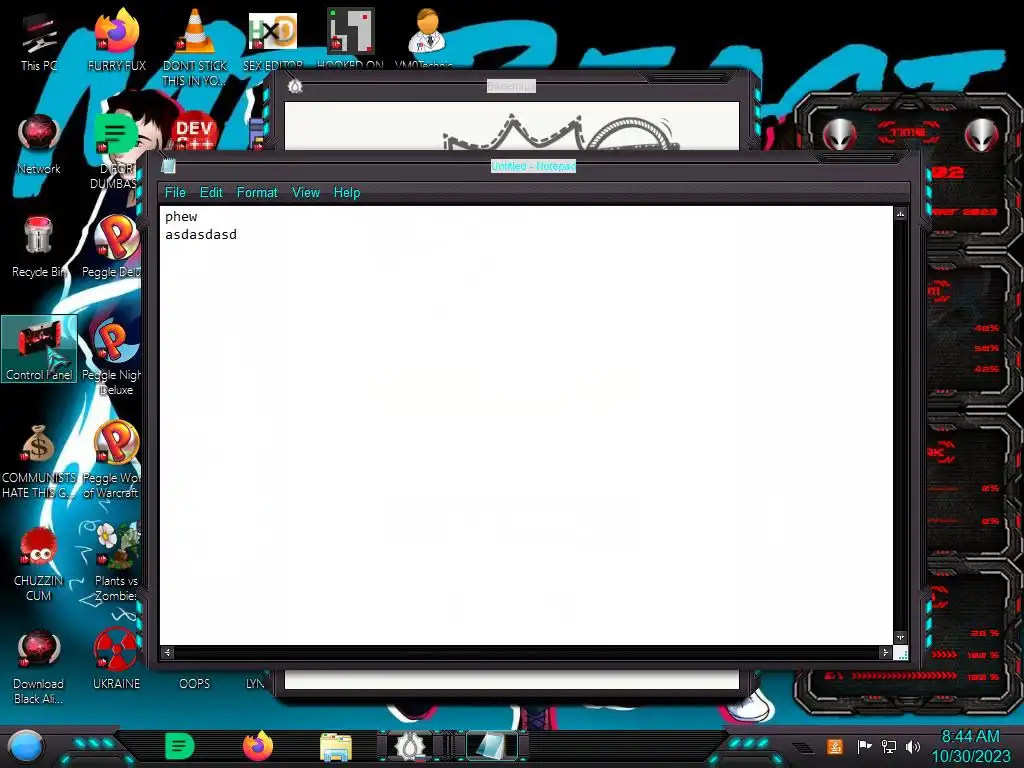Screen dimensions: 1024x768
Task: Open File Explorer from the taskbar
Action: (336, 746)
